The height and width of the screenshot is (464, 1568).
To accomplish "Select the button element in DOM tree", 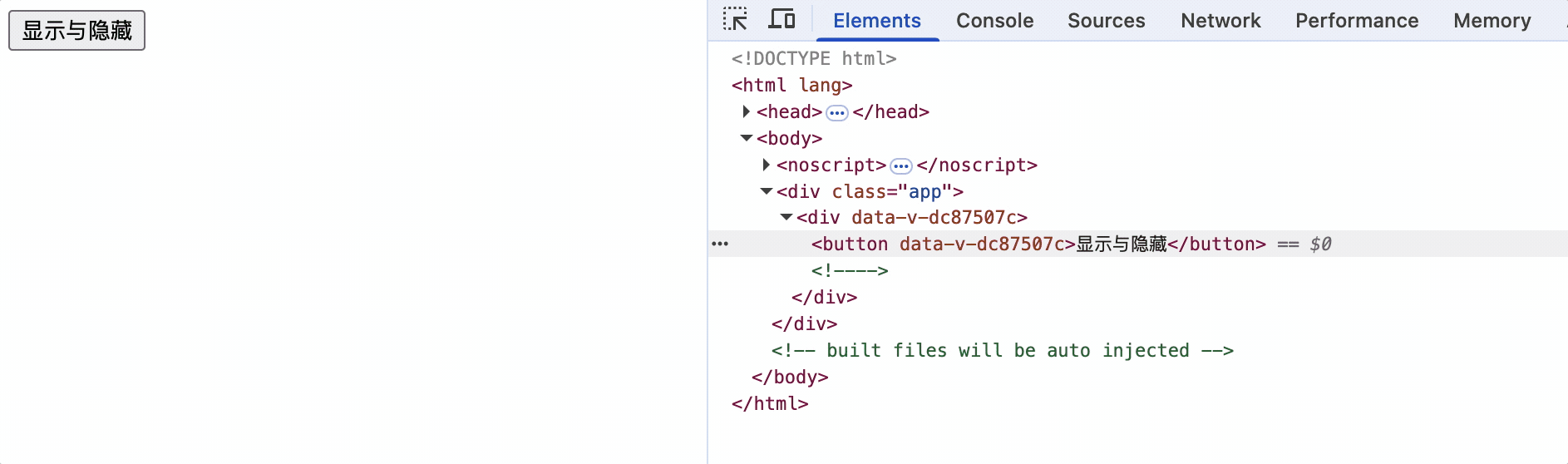I will pos(1038,244).
